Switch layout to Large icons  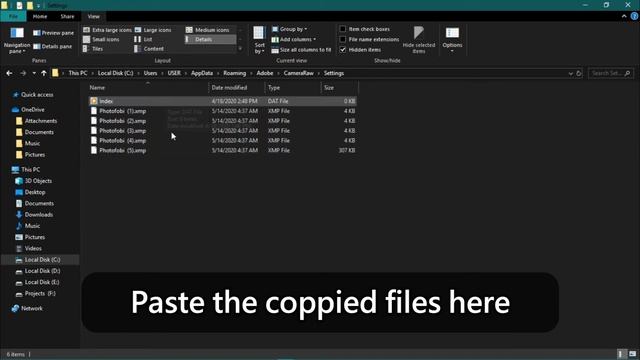click(x=153, y=30)
